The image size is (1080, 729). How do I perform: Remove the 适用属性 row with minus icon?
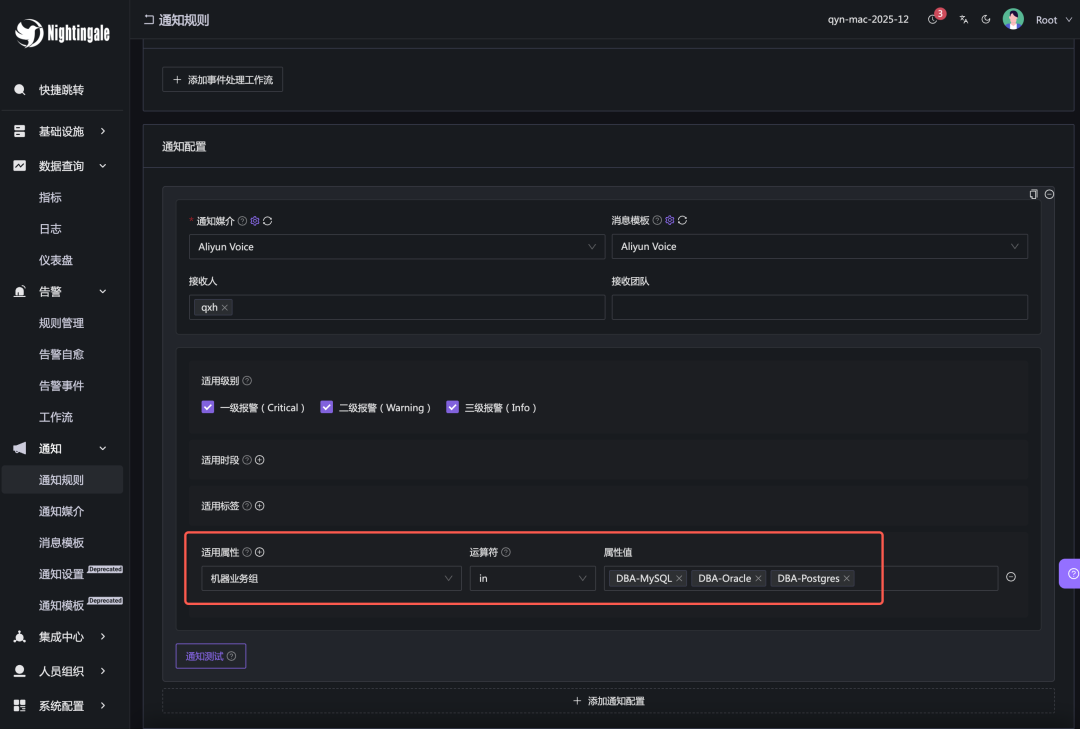1011,578
